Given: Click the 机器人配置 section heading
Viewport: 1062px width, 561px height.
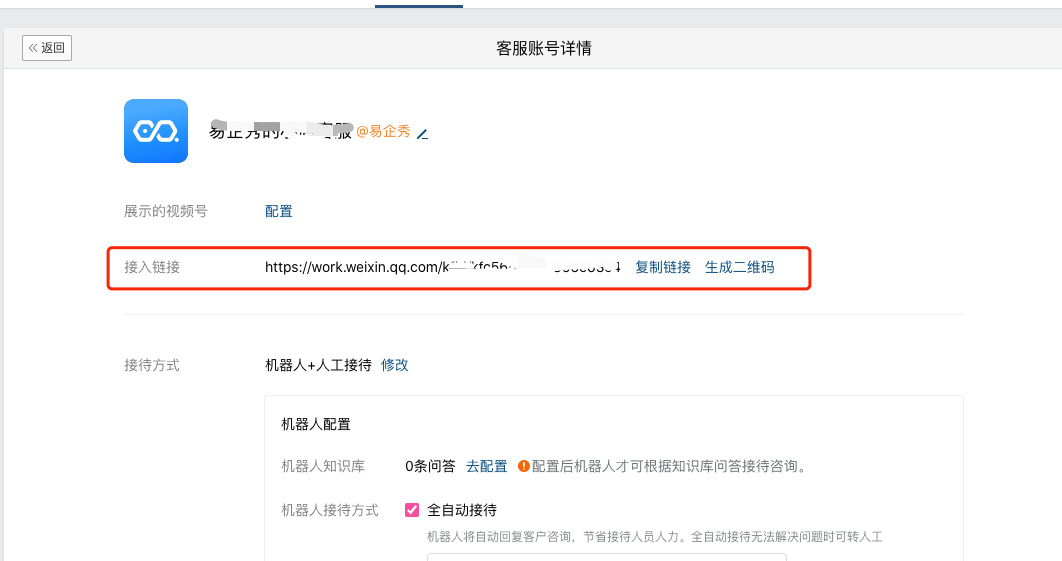Looking at the screenshot, I should click(x=316, y=424).
